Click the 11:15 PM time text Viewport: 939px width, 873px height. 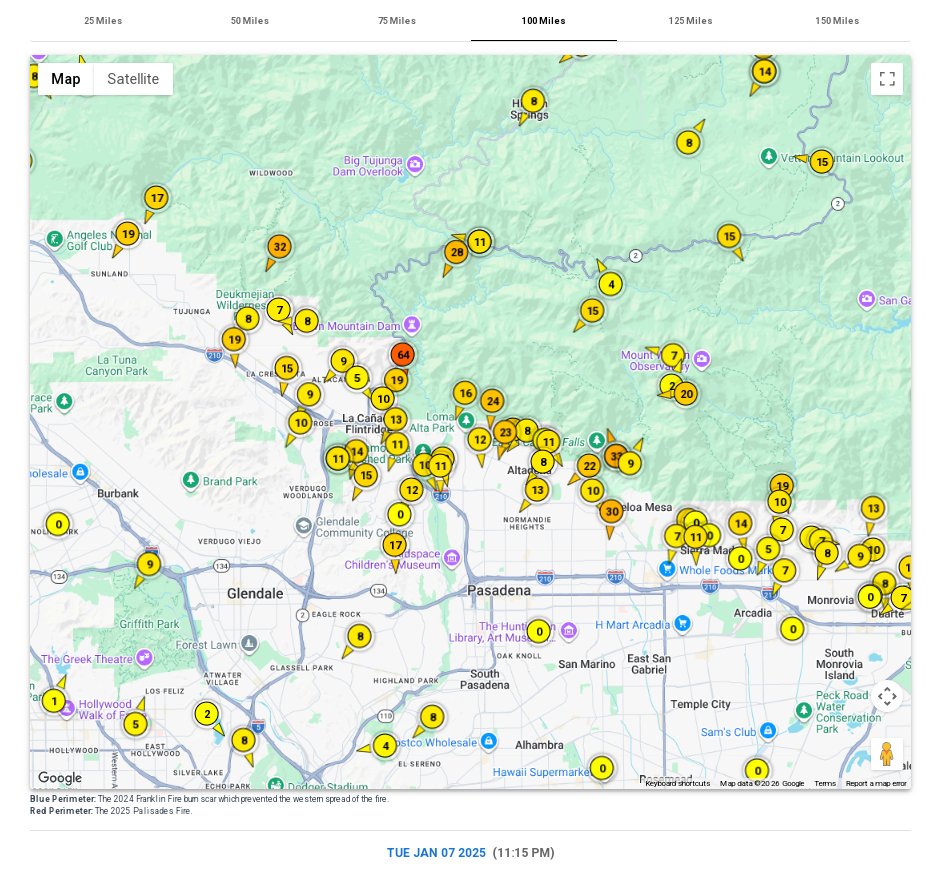(x=523, y=853)
